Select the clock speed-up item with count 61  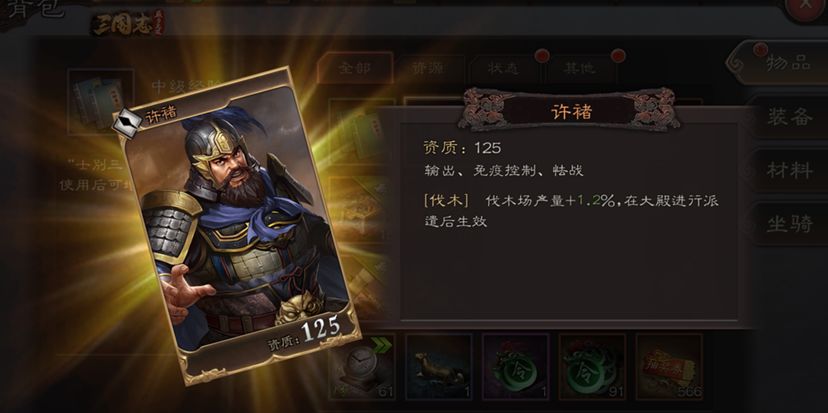click(362, 367)
